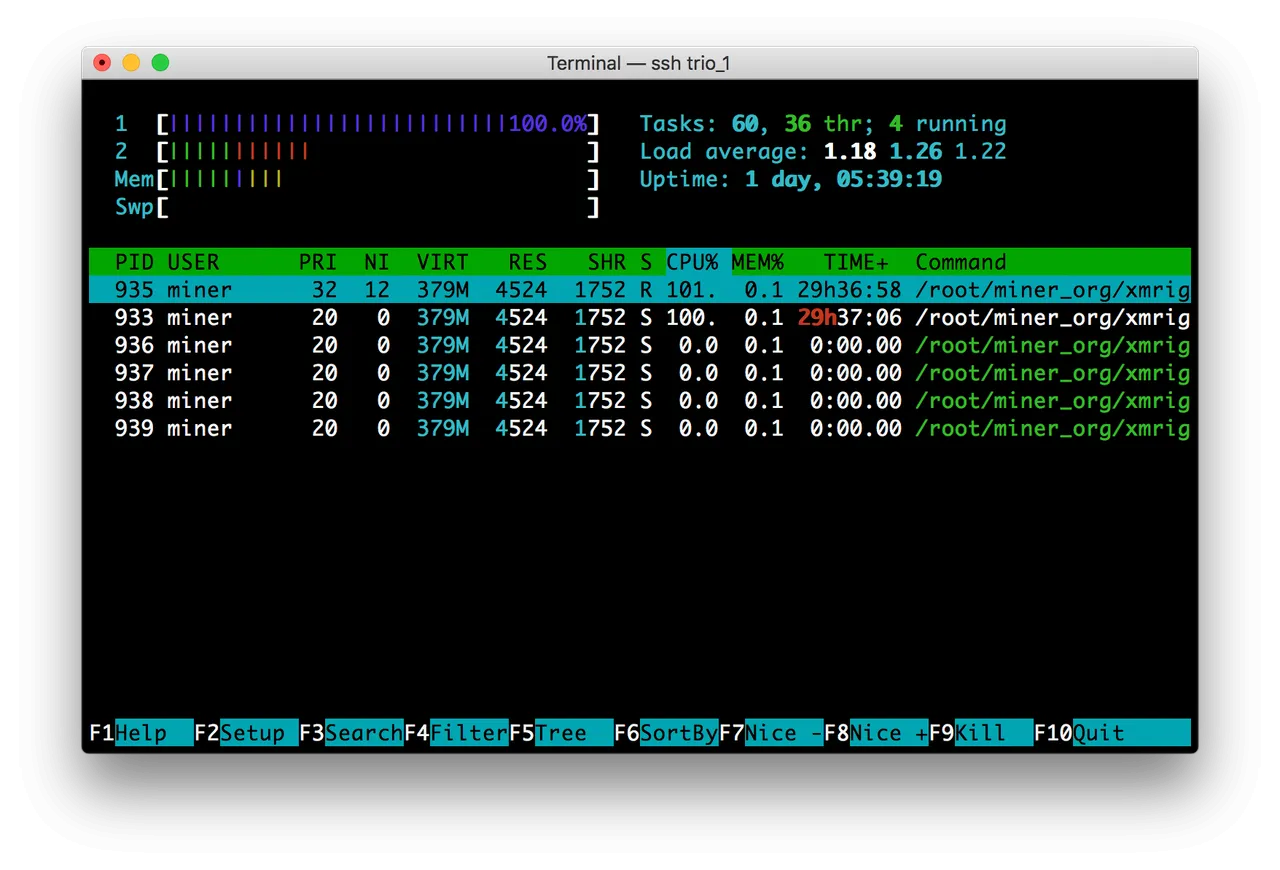Sort by the RES column header
The width and height of the screenshot is (1280, 870).
point(528,262)
